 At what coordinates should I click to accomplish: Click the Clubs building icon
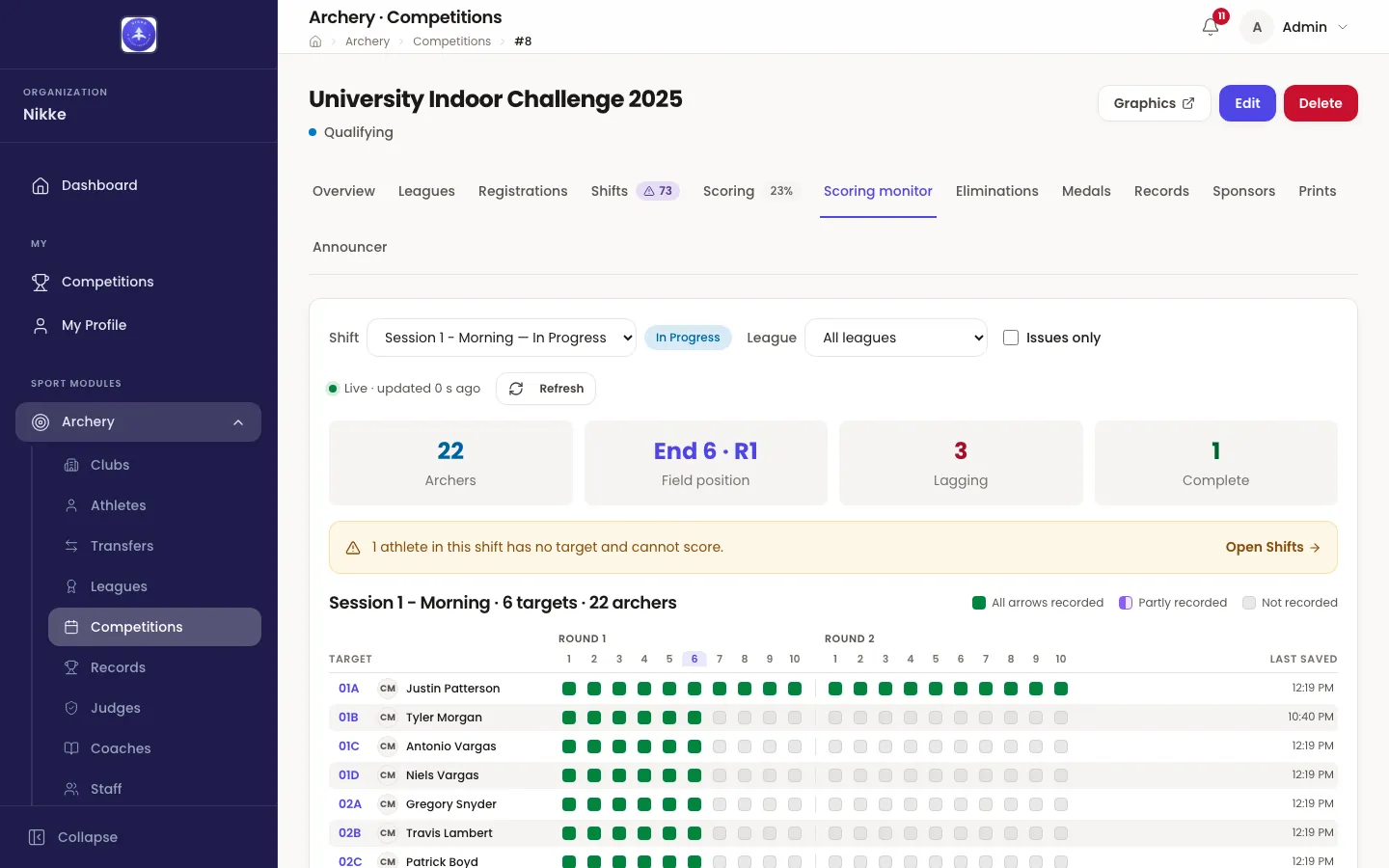point(71,465)
